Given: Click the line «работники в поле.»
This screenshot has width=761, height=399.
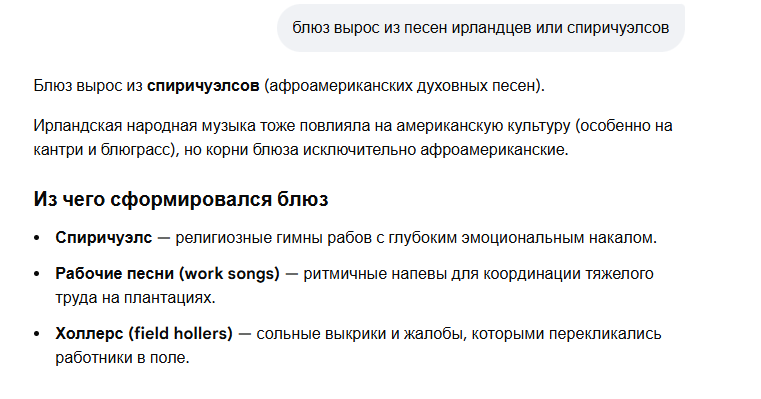Looking at the screenshot, I should tap(122, 358).
